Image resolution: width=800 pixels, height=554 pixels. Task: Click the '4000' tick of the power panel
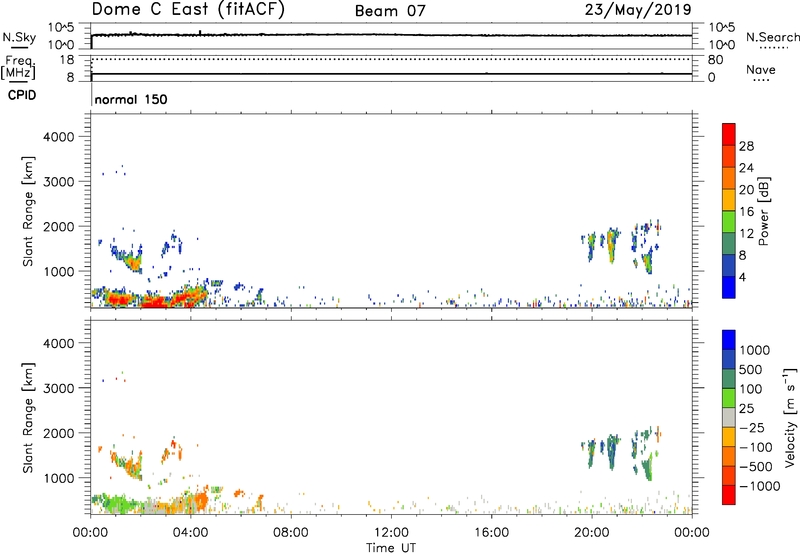click(59, 137)
